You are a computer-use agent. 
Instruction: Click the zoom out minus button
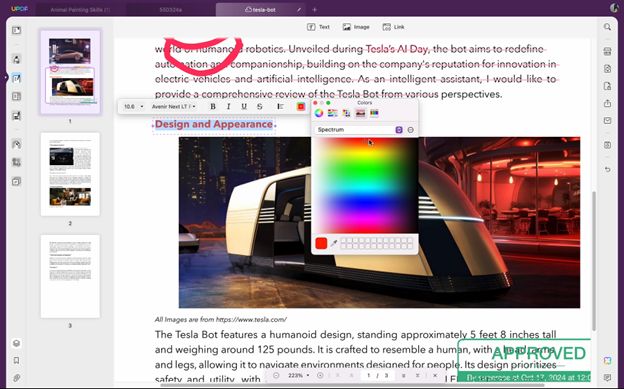pos(276,375)
